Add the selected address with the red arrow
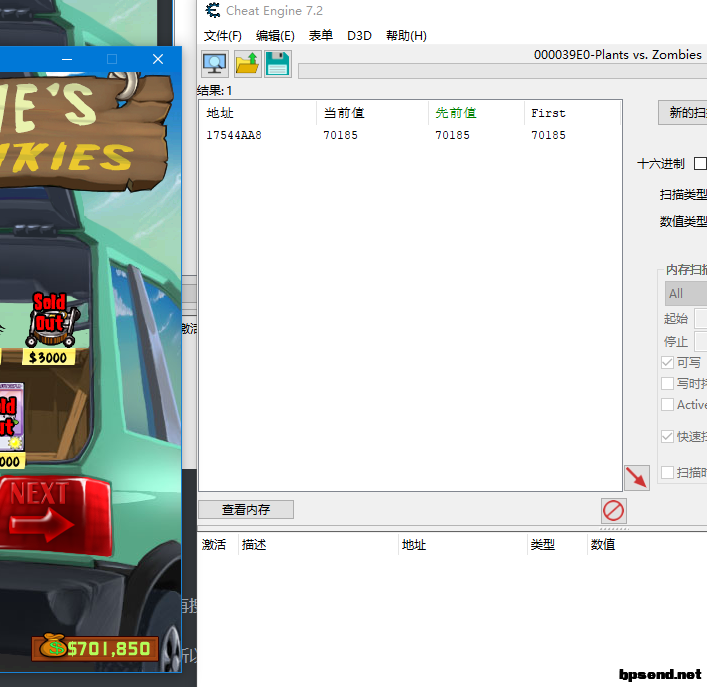707x687 pixels. (x=637, y=478)
